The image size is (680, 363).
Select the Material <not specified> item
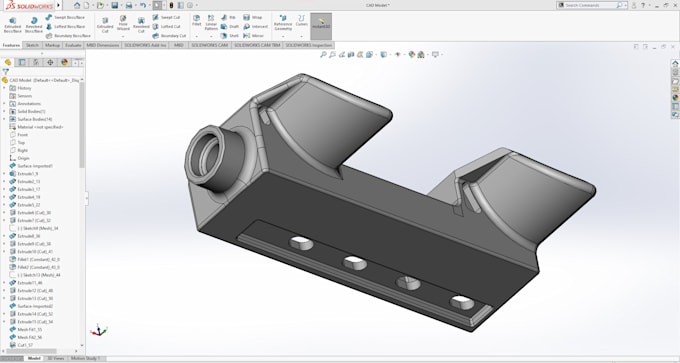pyautogui.click(x=36, y=127)
